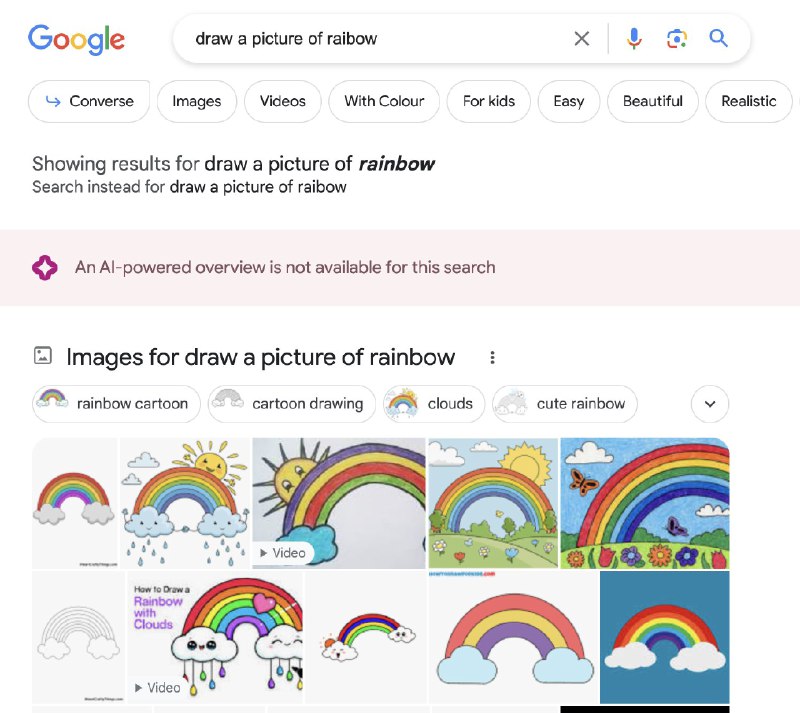The image size is (800, 713).
Task: Search instead for 'draw a picture of raibow'
Action: click(x=258, y=187)
